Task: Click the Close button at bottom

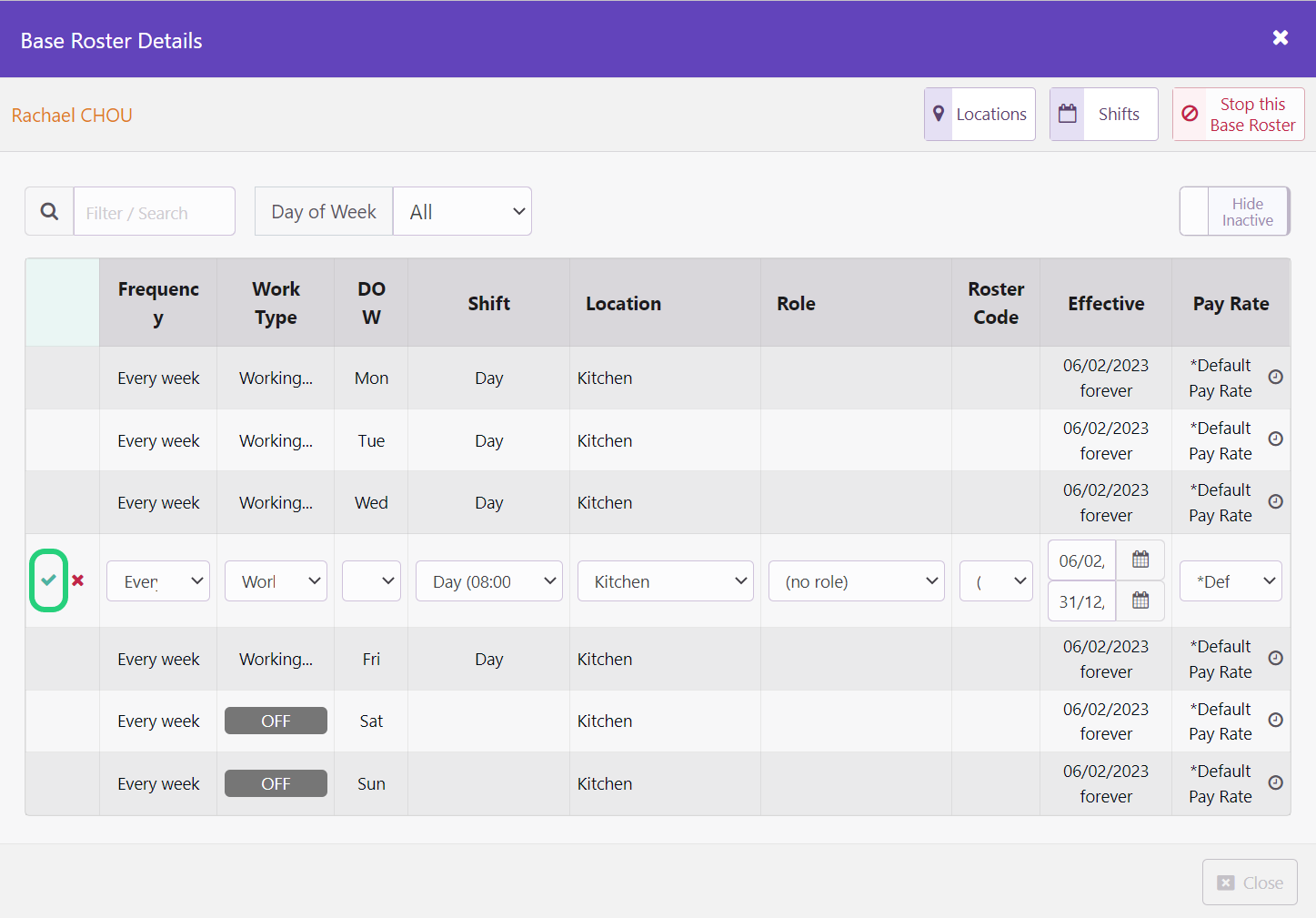Action: coord(1250,882)
